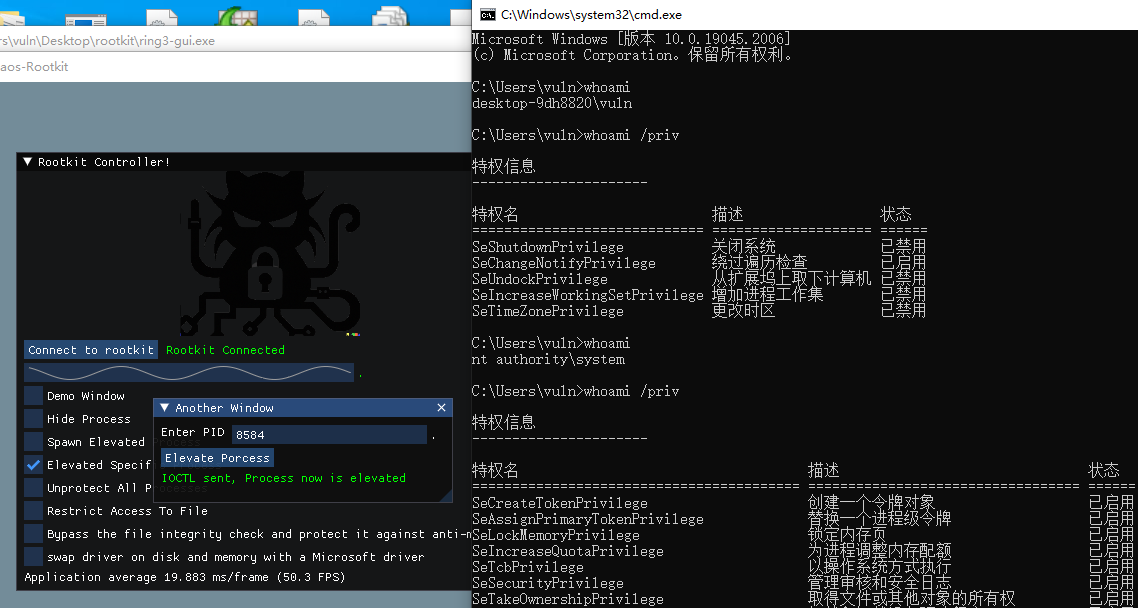
Task: Click the "Enter PID" label
Action: (x=193, y=432)
